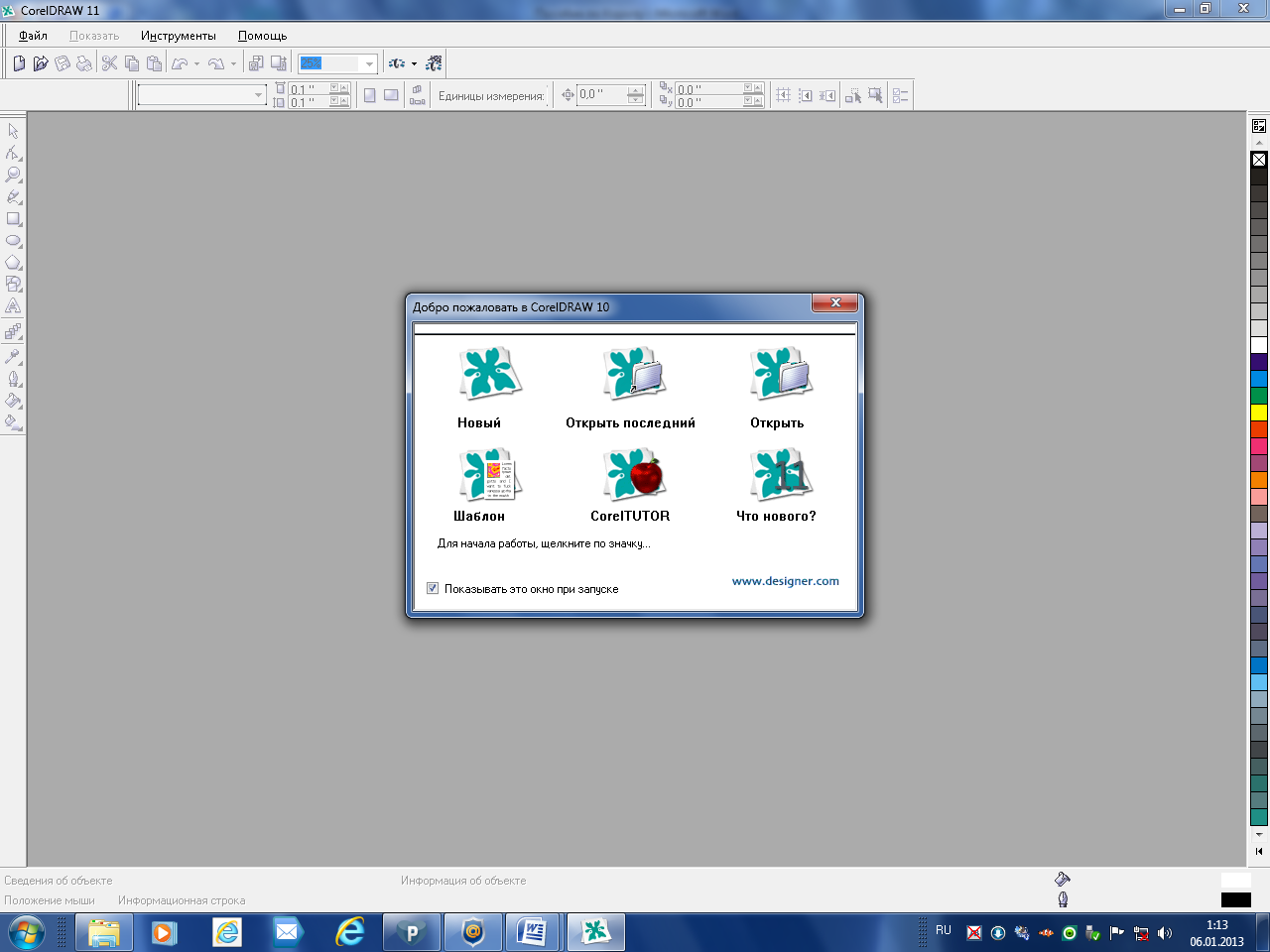Click the Export toolbar icon

pyautogui.click(x=279, y=63)
